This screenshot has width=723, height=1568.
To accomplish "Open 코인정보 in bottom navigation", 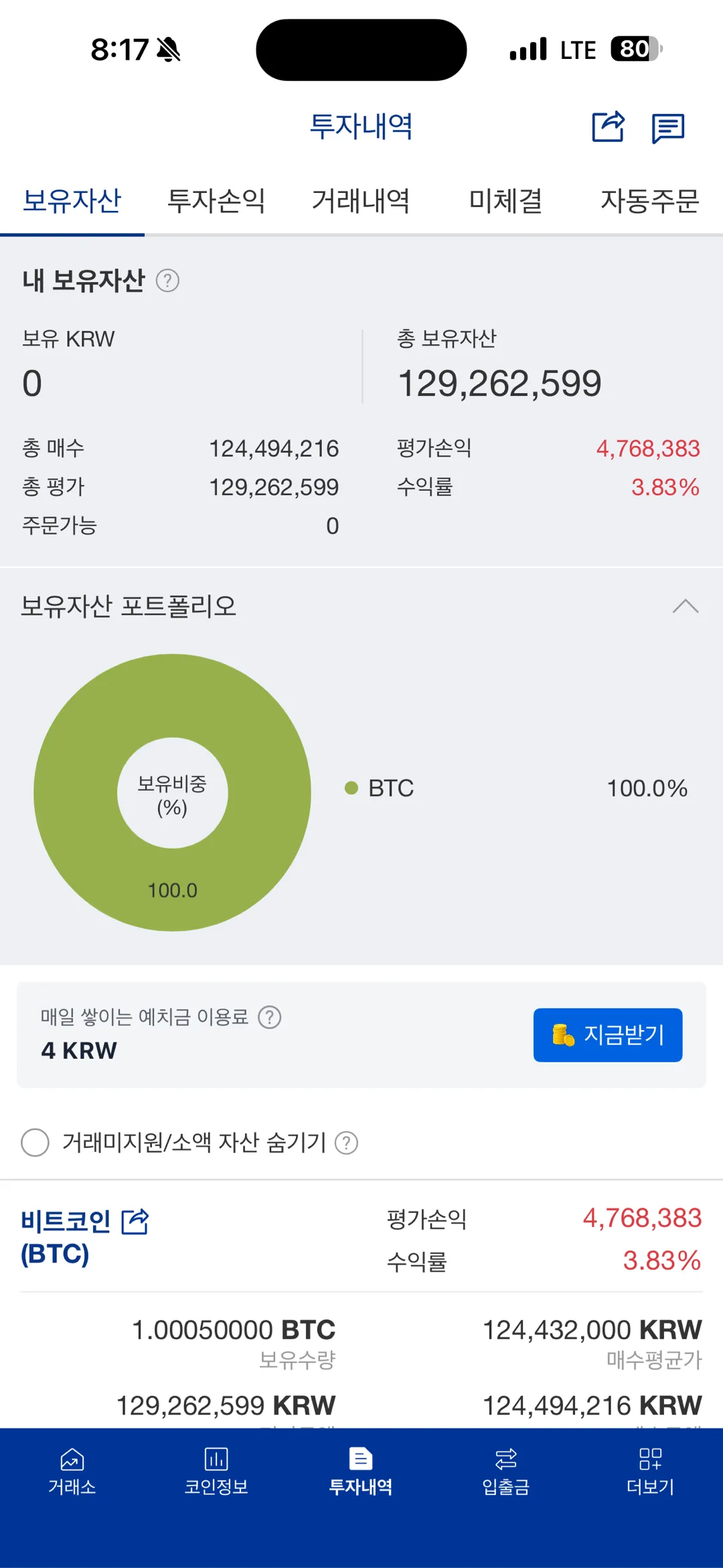I will tap(216, 1472).
